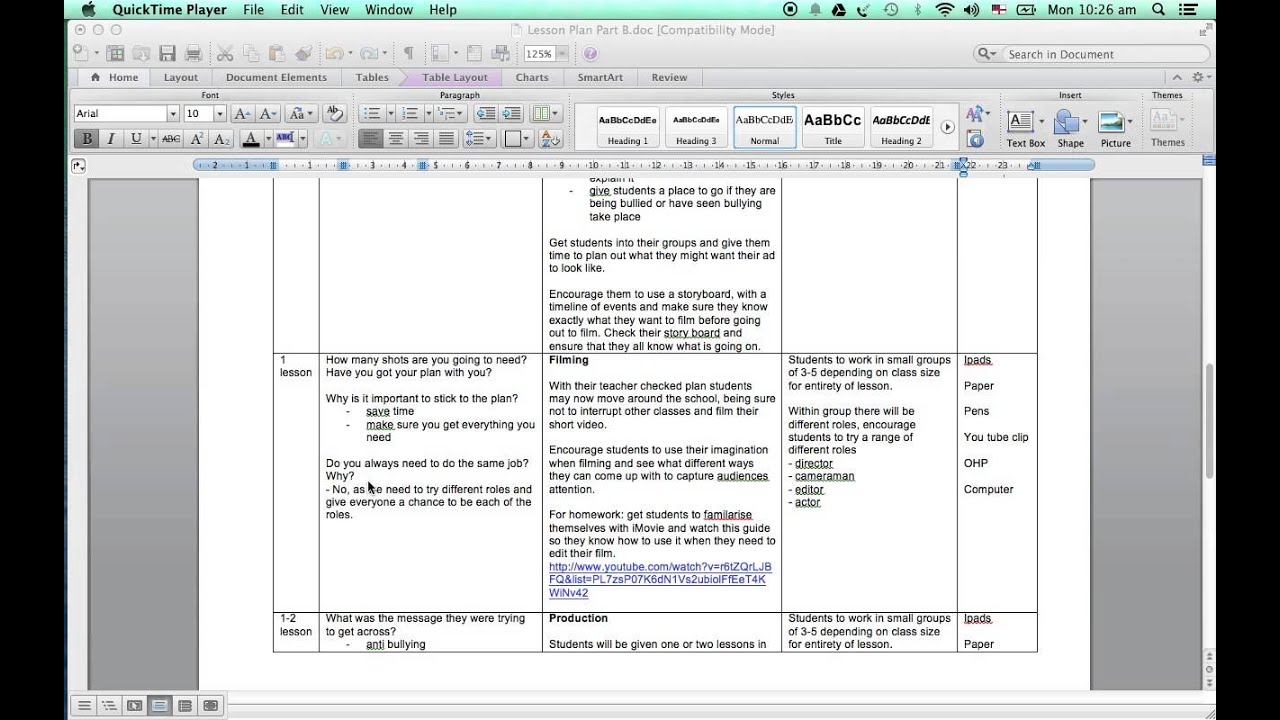Center the text
Image resolution: width=1280 pixels, height=720 pixels.
tap(396, 139)
